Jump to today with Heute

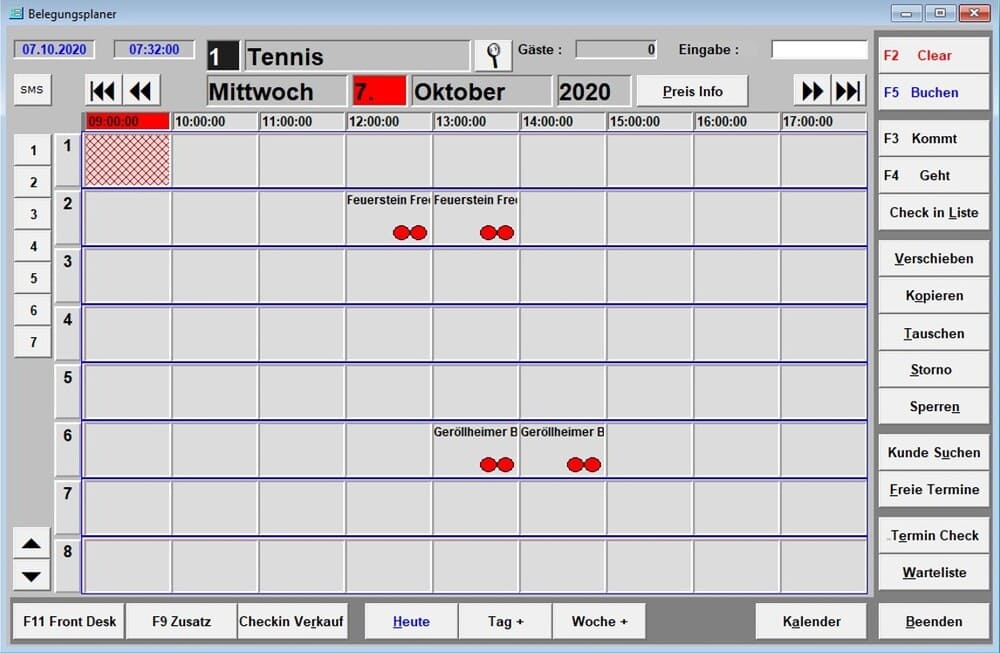coord(411,621)
